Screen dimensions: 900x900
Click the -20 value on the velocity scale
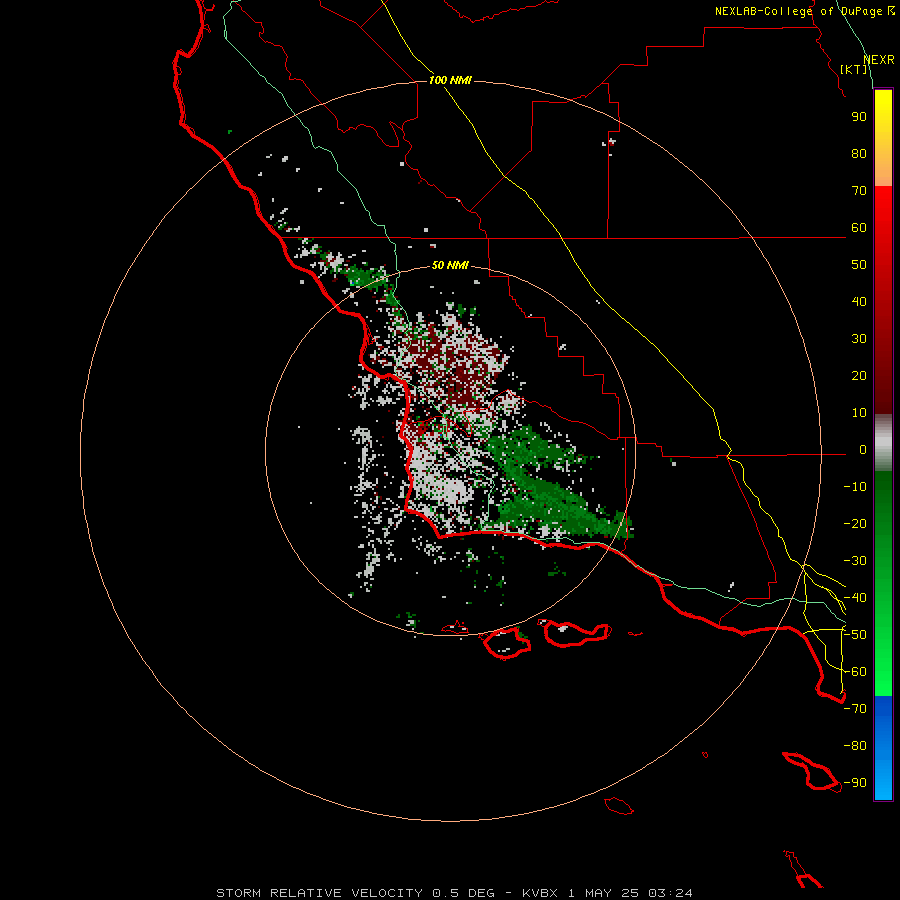click(x=855, y=523)
